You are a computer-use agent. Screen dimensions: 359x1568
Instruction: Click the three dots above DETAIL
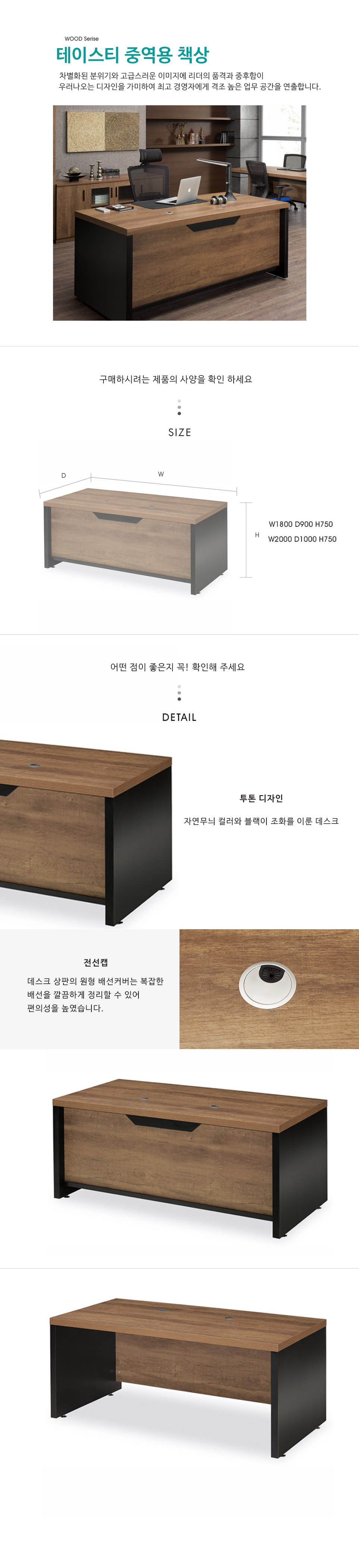(x=179, y=693)
